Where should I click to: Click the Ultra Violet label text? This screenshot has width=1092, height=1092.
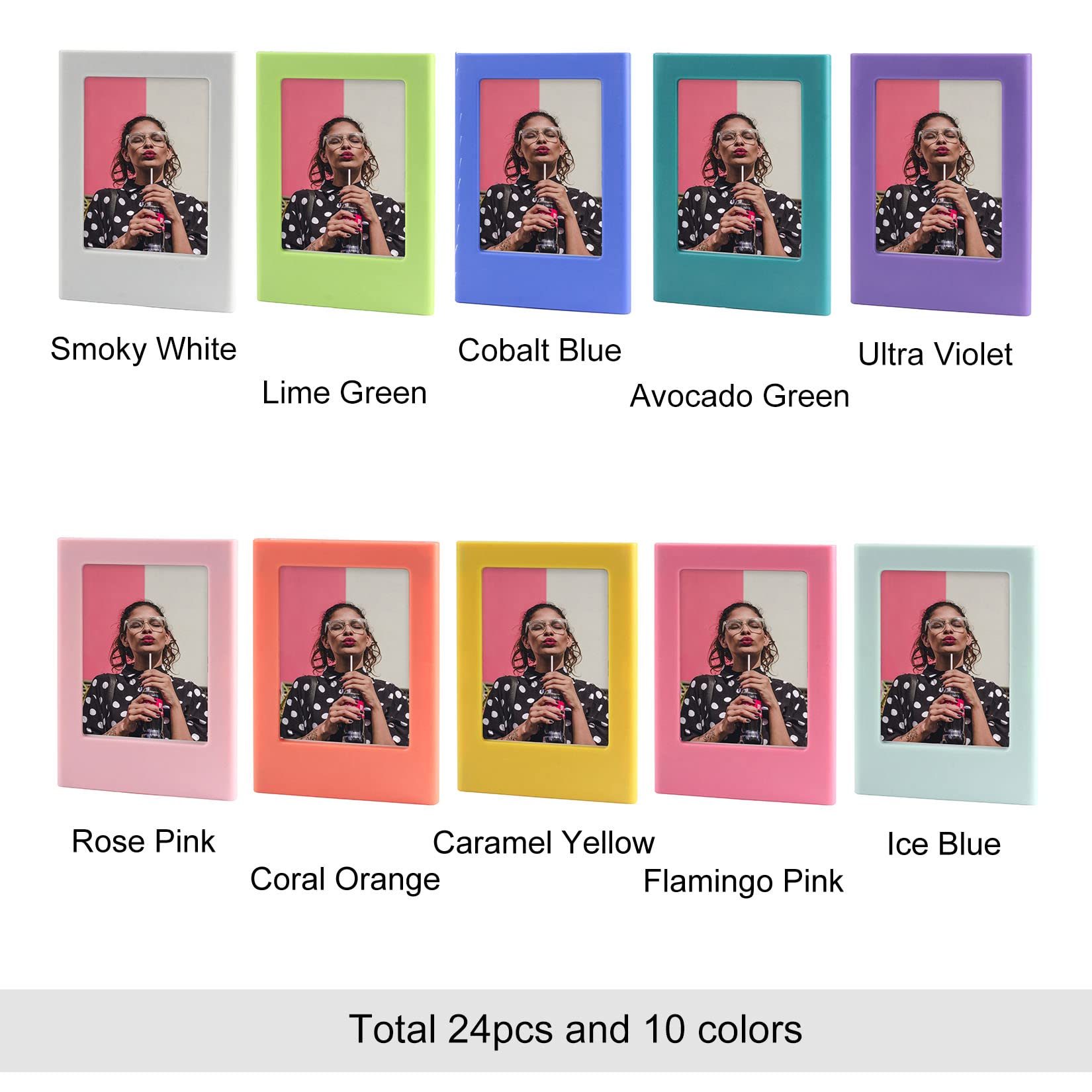click(935, 355)
